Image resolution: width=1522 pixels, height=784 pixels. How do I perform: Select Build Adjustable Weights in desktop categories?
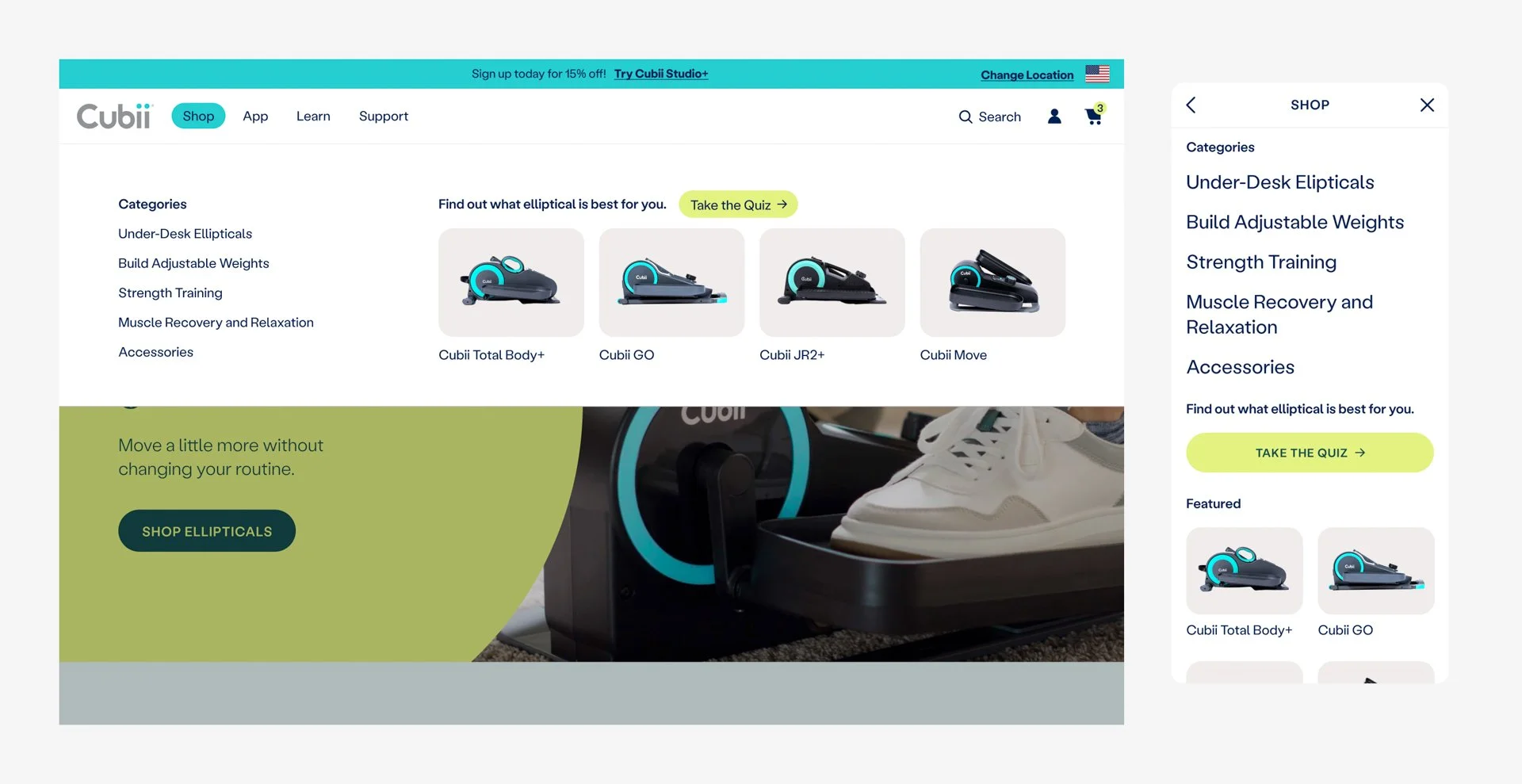point(193,263)
